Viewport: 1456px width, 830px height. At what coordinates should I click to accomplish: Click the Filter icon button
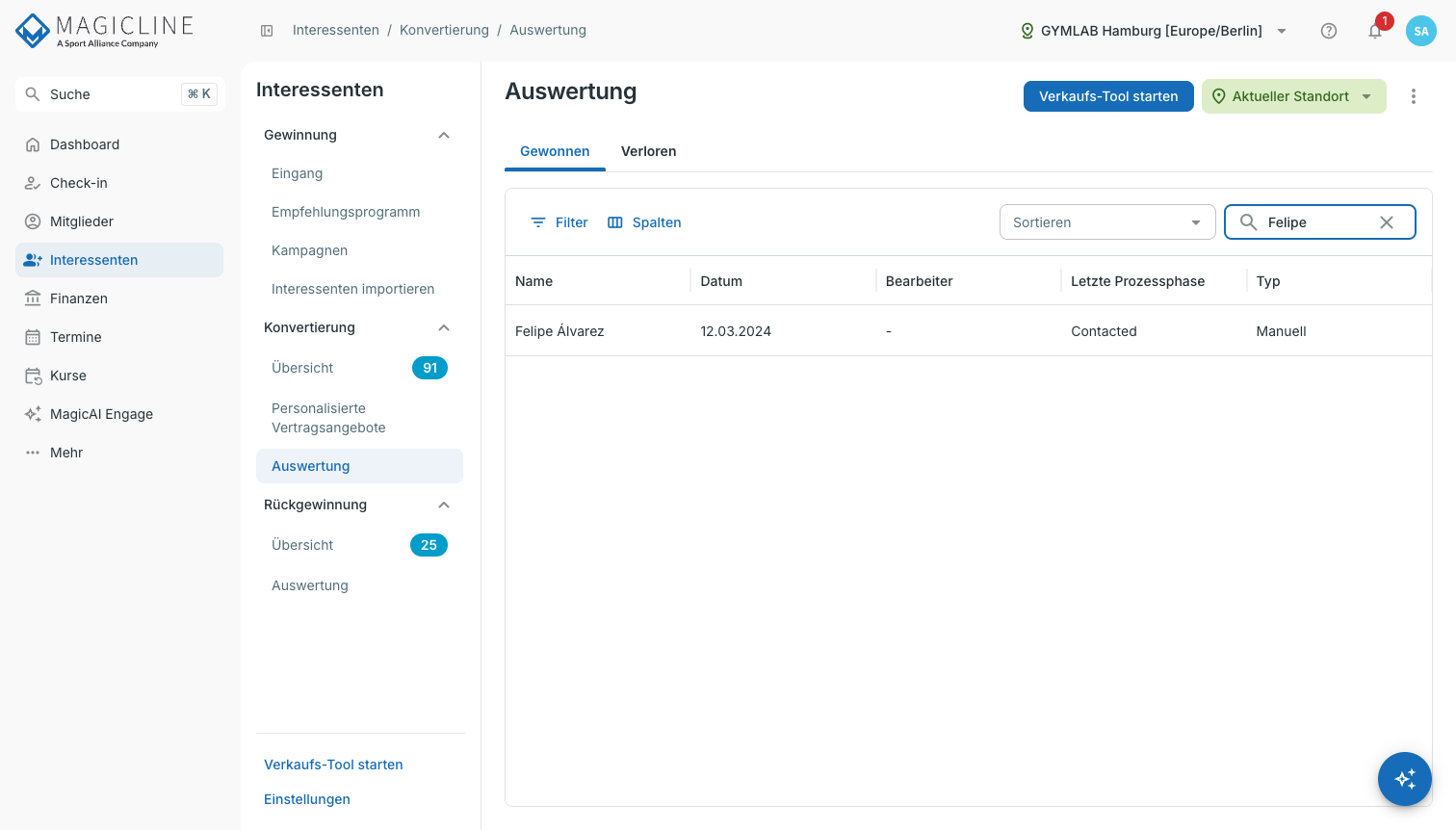tap(559, 222)
